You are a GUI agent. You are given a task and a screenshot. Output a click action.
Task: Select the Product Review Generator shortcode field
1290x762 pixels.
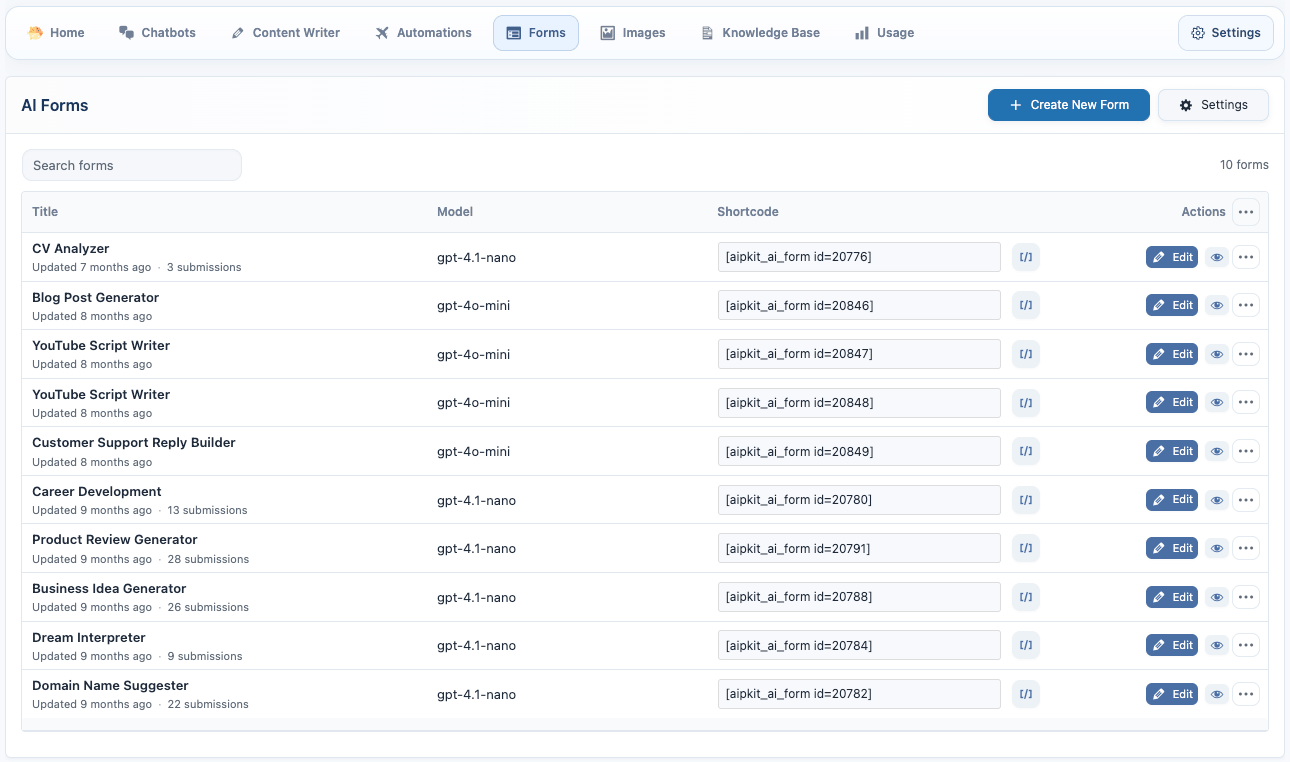[x=859, y=549]
